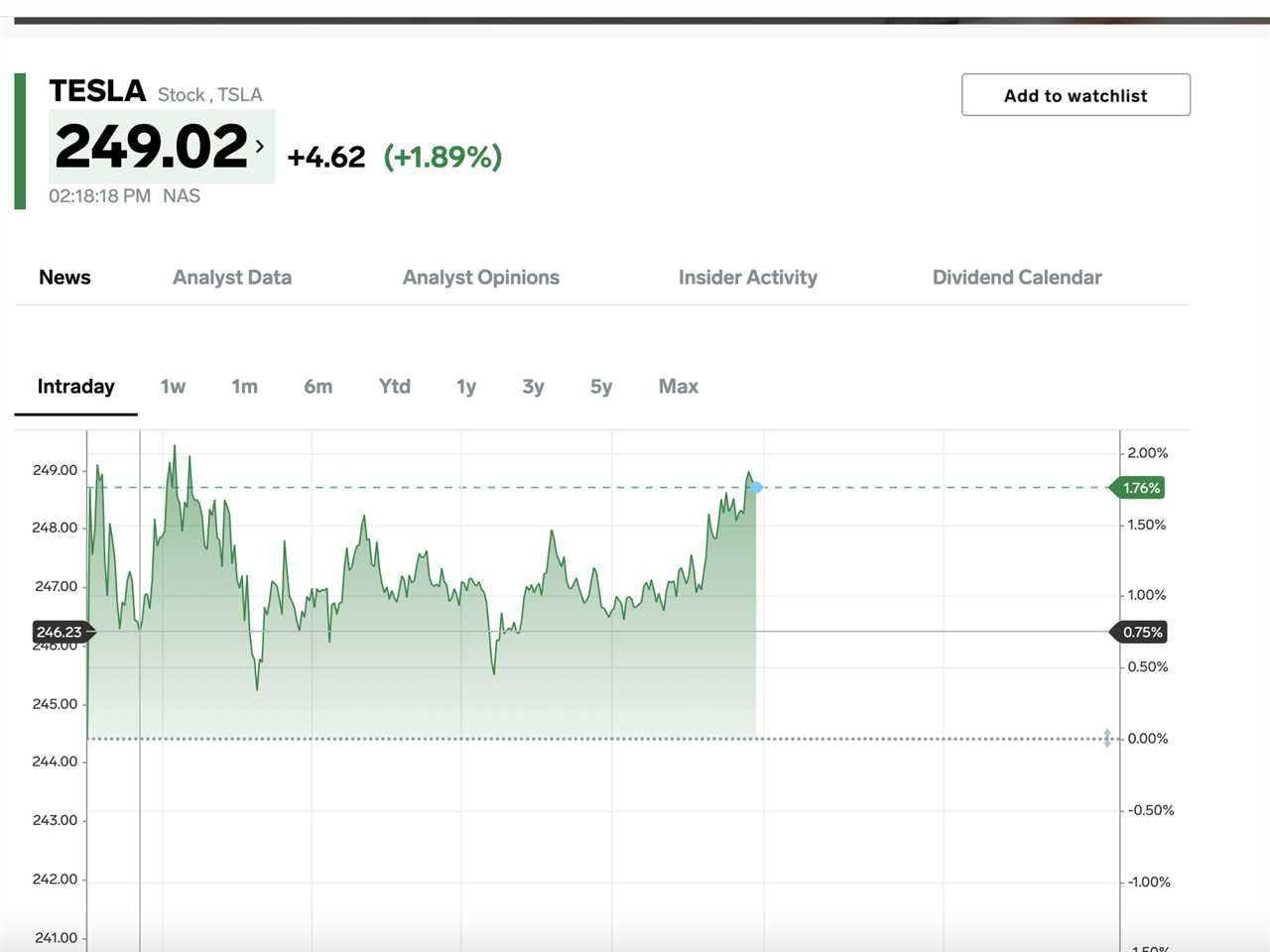1270x952 pixels.
Task: Show the Max chart range
Action: pyautogui.click(x=679, y=387)
